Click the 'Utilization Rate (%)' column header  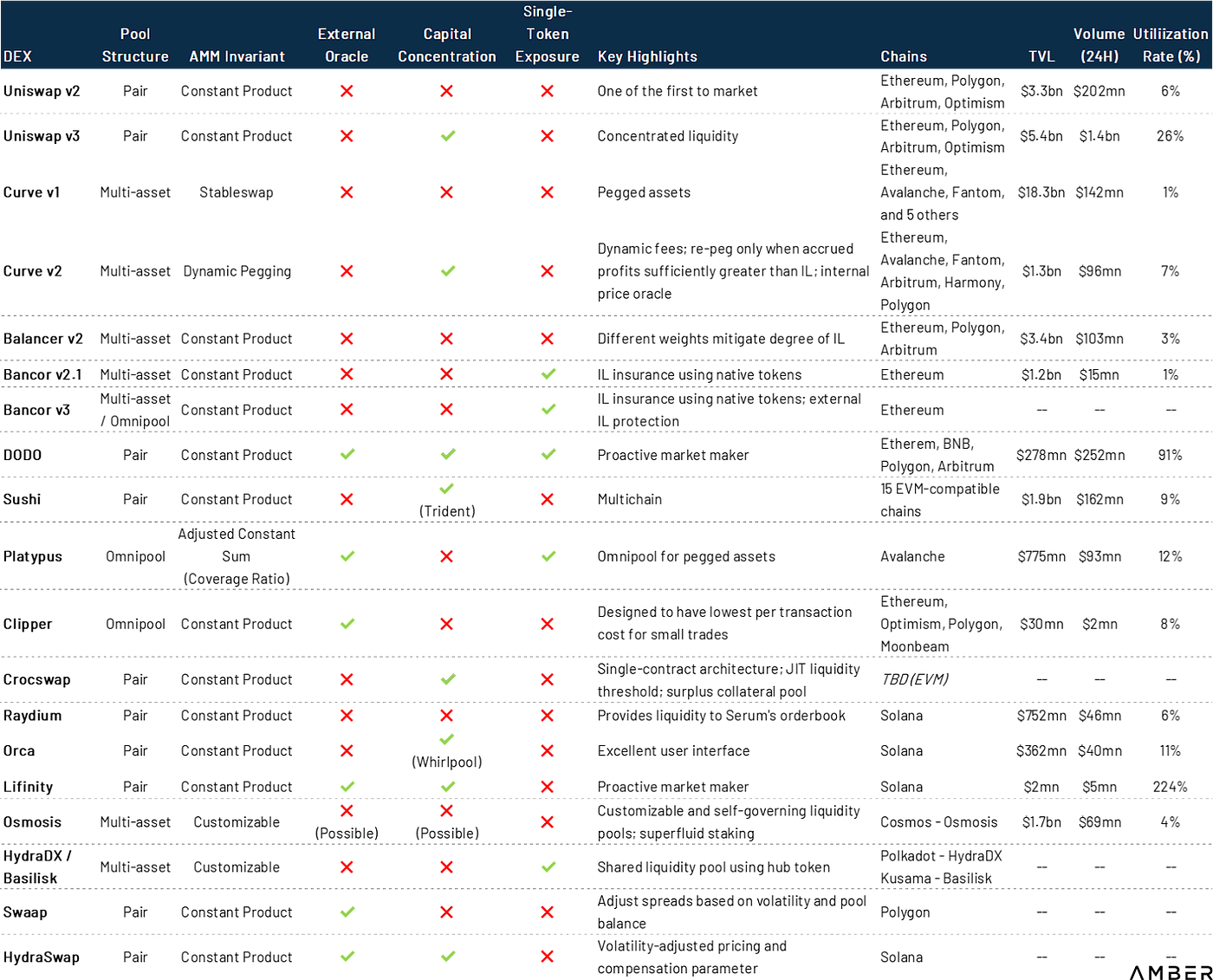point(1171,45)
